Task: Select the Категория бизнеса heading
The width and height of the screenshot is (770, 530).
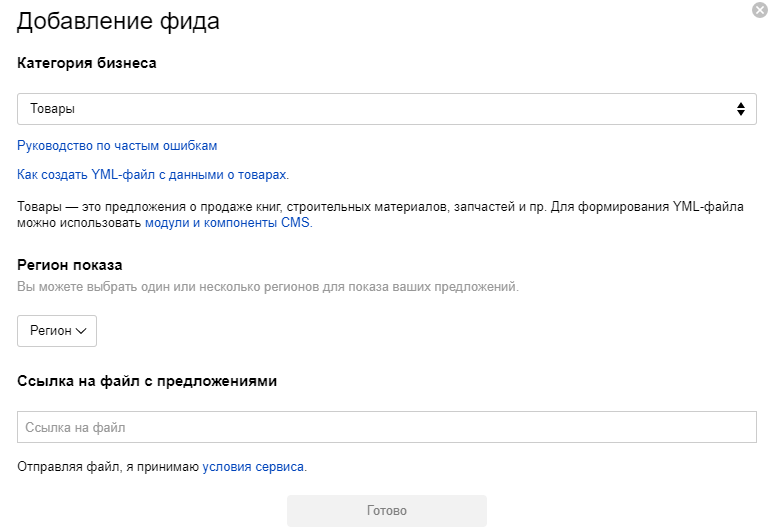Action: click(87, 62)
